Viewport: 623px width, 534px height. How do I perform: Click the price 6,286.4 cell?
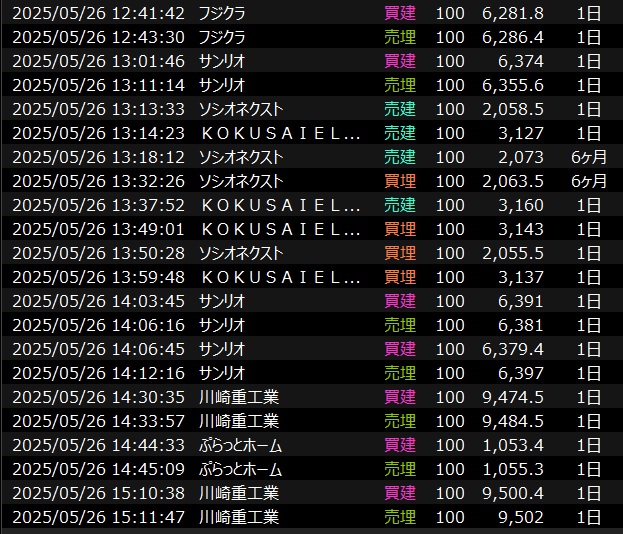click(513, 37)
